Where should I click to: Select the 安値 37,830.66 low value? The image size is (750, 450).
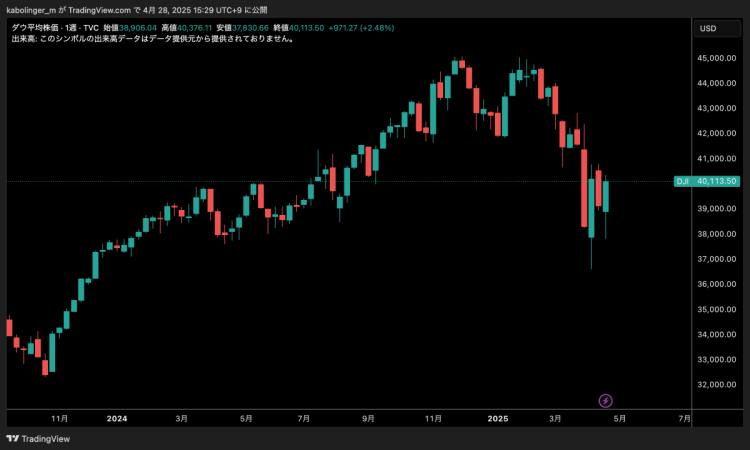tap(243, 28)
